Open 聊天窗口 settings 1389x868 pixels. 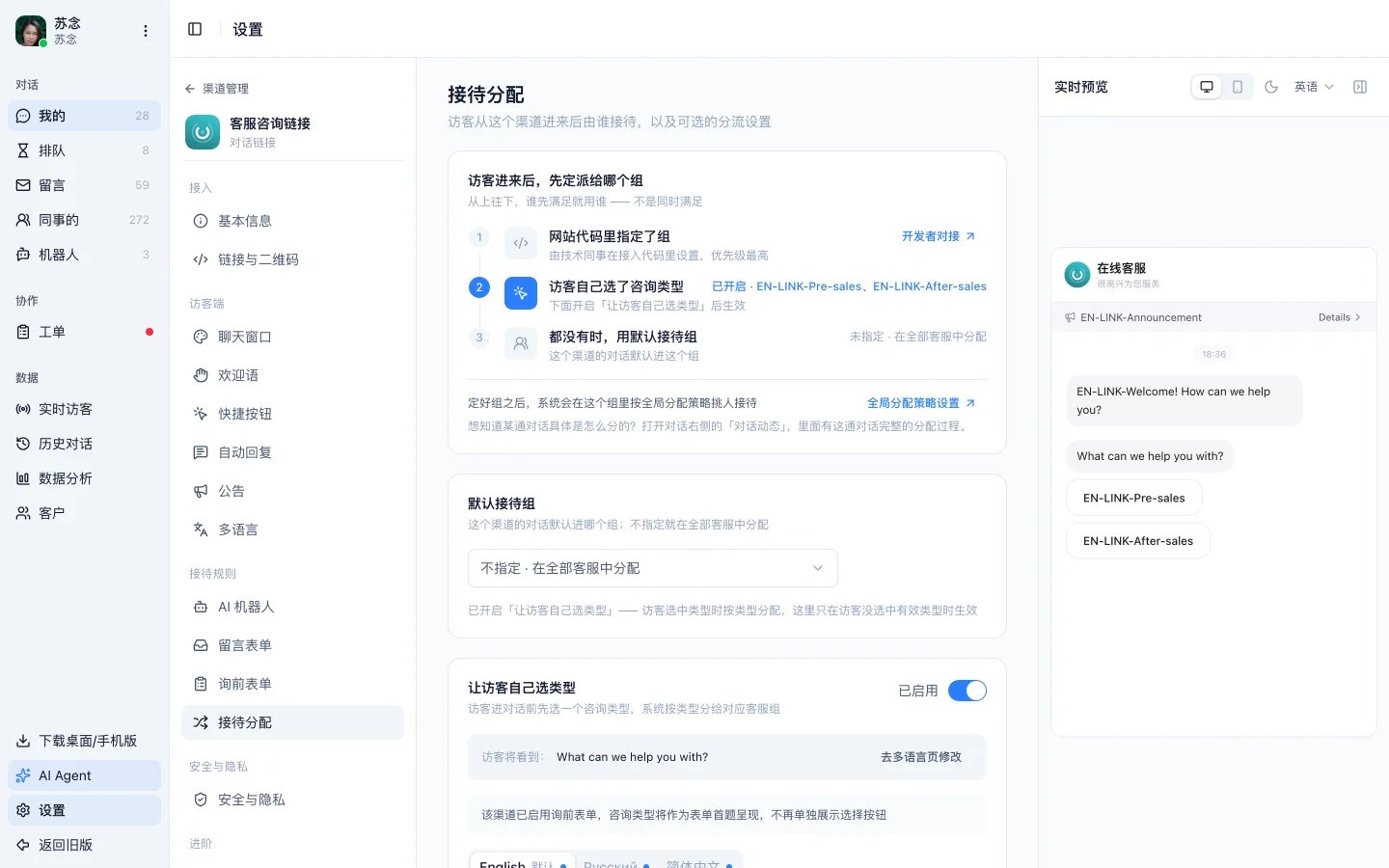coord(292,337)
